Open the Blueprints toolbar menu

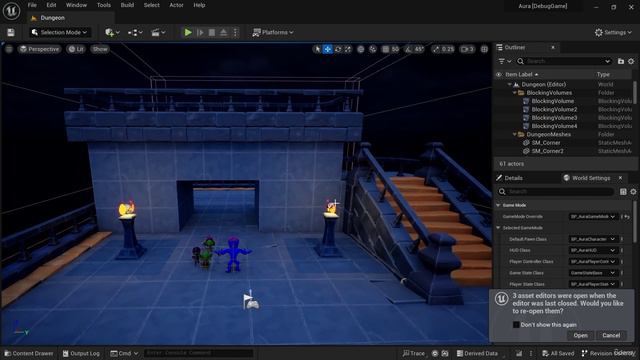(135, 32)
